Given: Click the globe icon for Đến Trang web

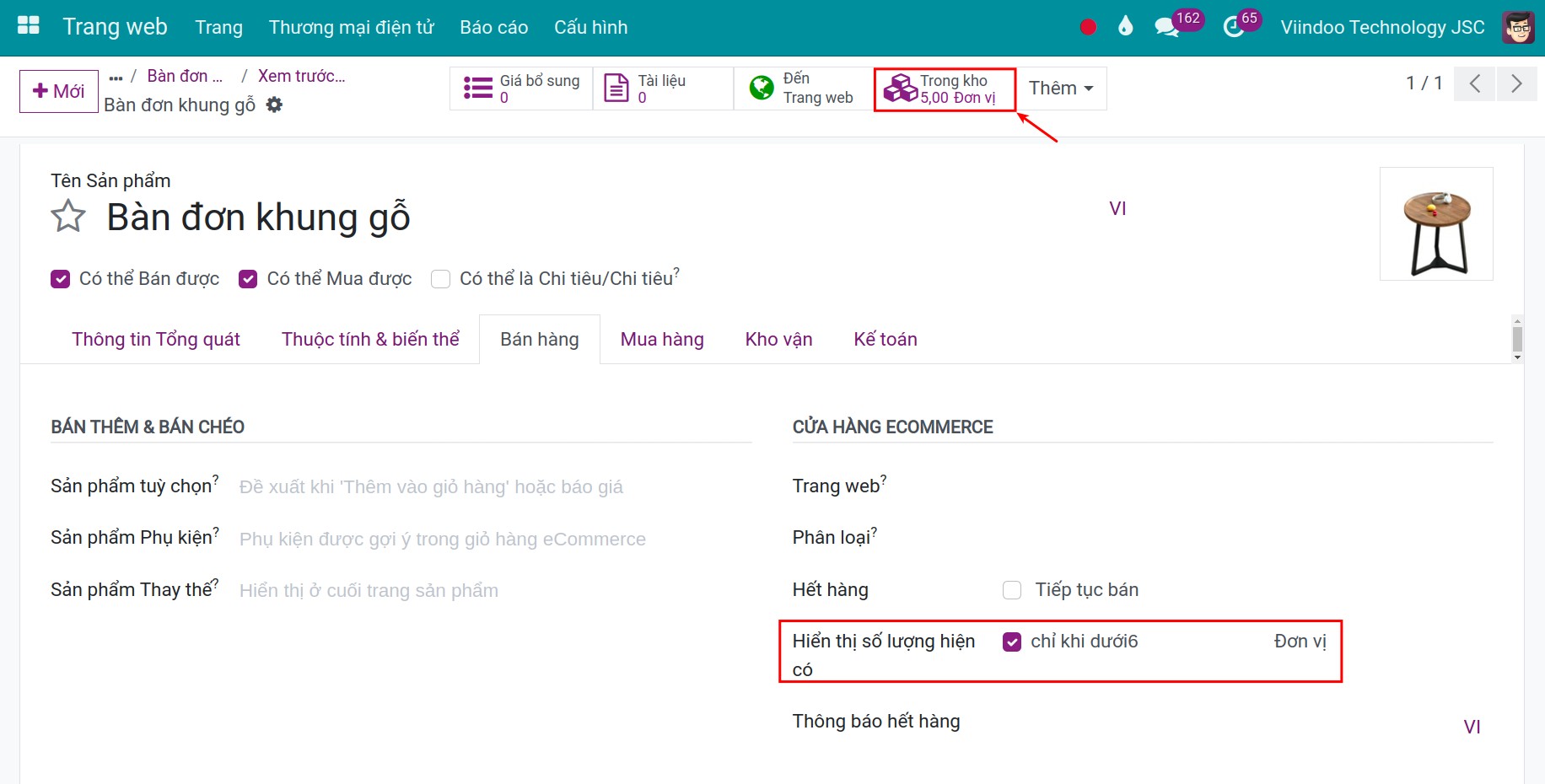Looking at the screenshot, I should click(x=762, y=88).
